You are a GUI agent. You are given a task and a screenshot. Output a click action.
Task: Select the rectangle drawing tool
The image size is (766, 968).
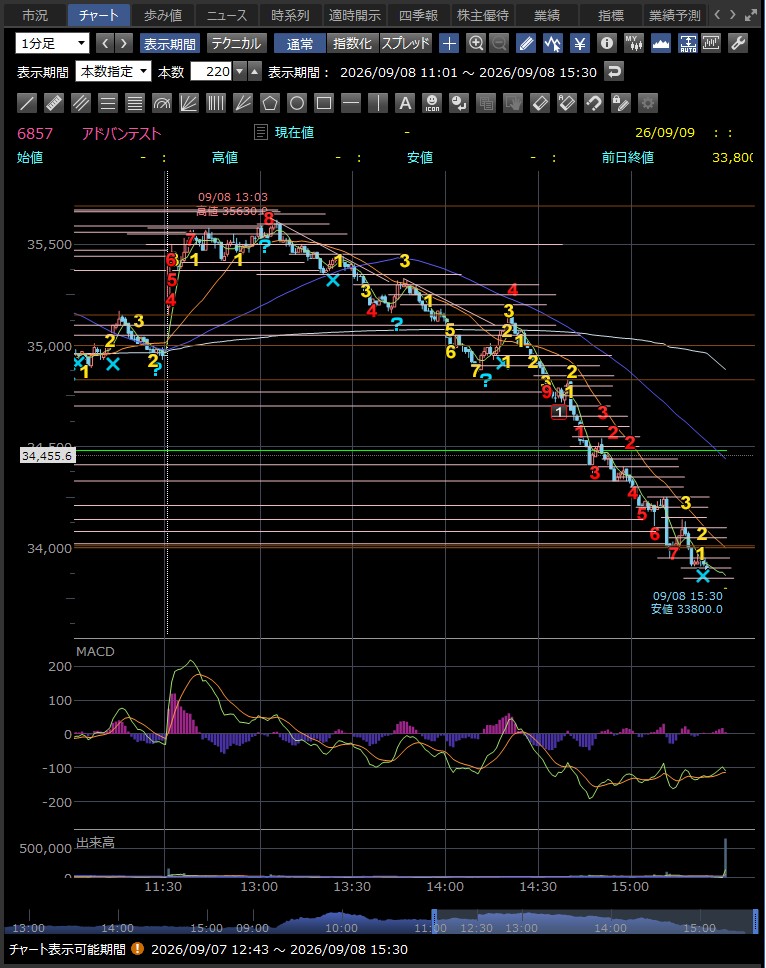tap(324, 103)
